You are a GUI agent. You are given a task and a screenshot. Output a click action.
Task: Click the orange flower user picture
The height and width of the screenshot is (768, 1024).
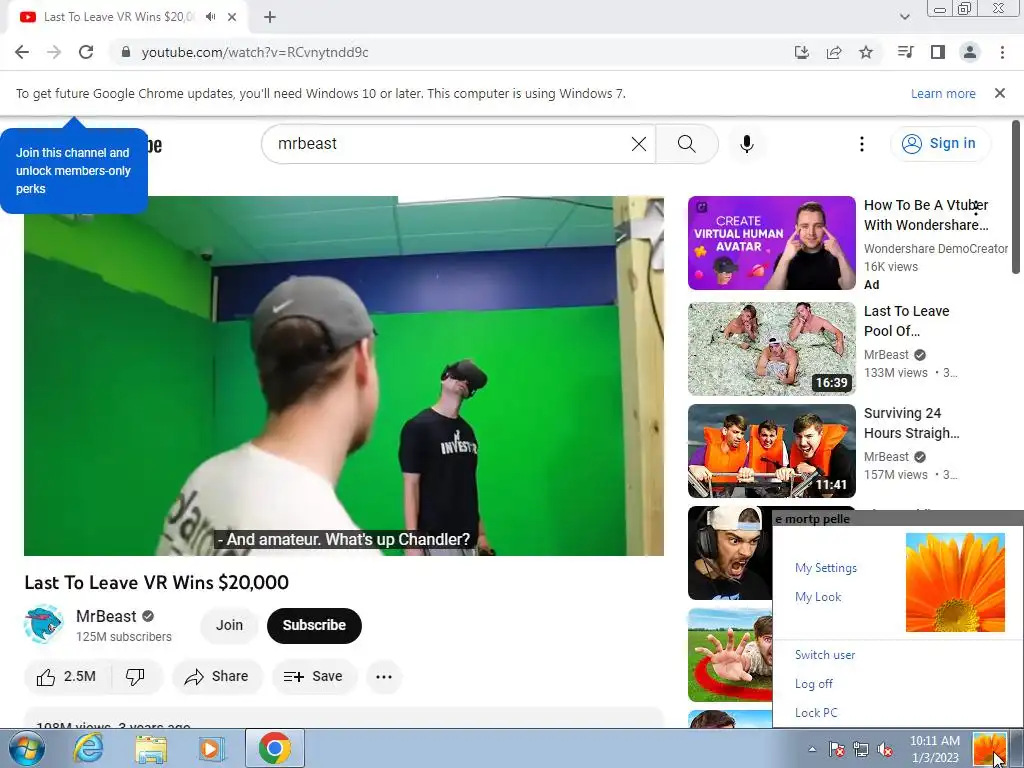point(955,583)
